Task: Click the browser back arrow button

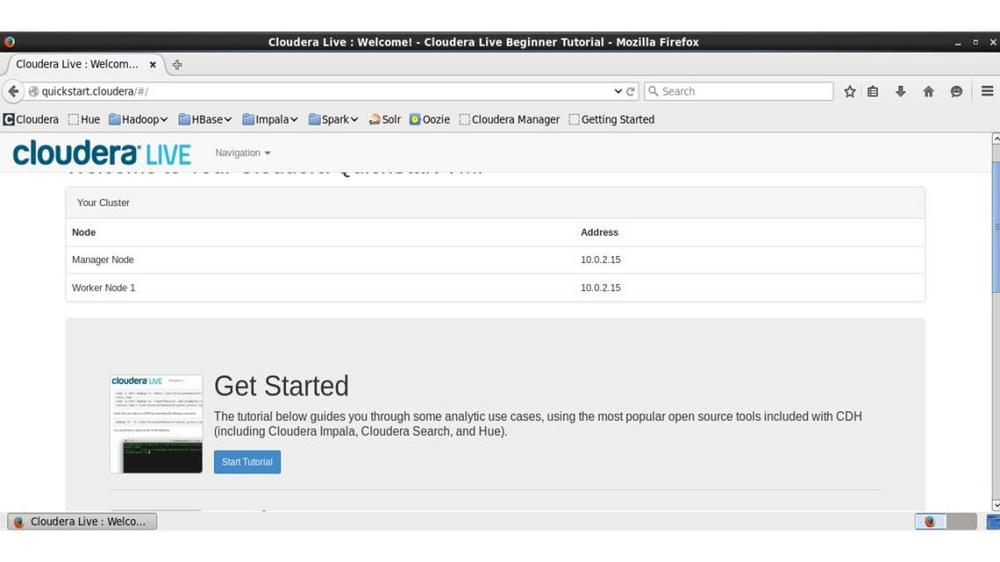Action: click(13, 91)
